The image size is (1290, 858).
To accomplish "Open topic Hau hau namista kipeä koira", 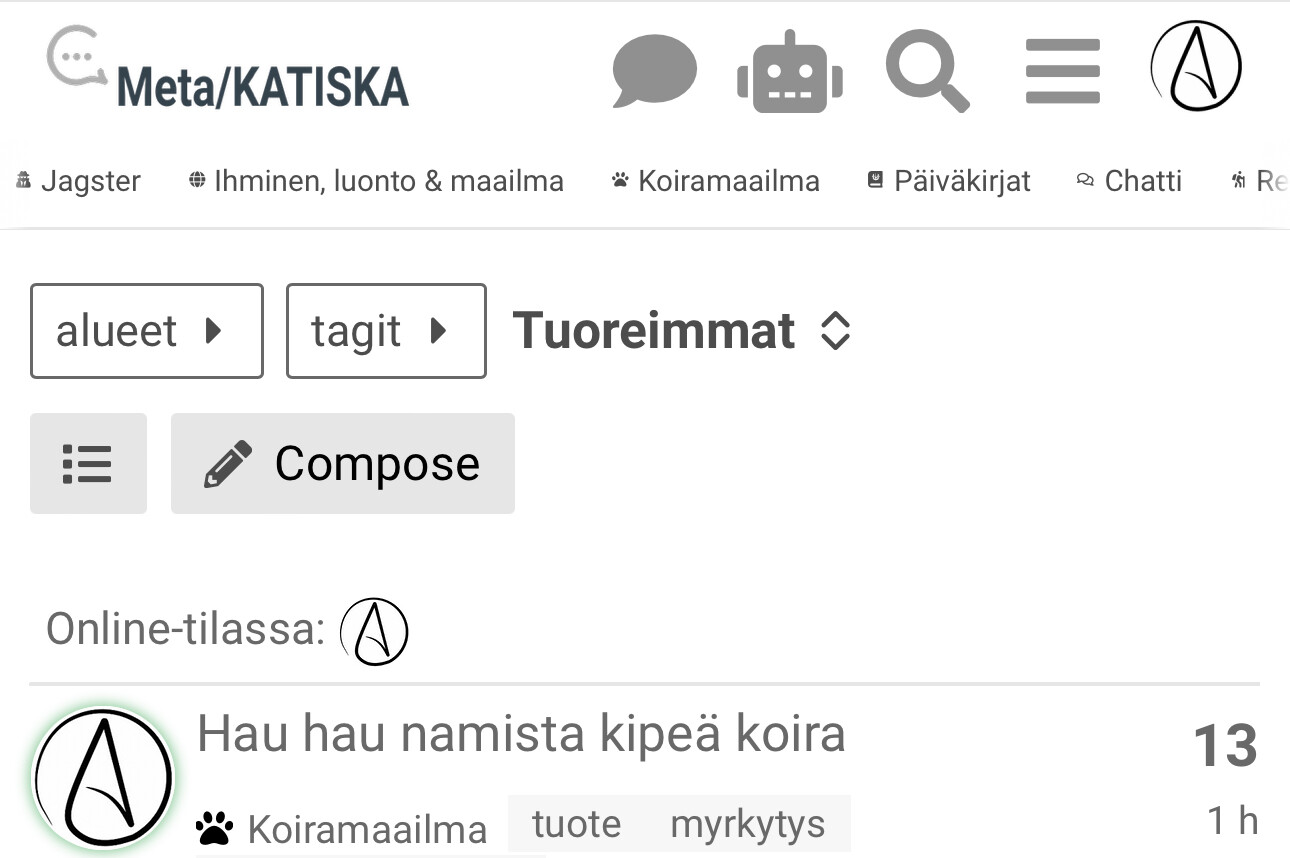I will coord(521,734).
